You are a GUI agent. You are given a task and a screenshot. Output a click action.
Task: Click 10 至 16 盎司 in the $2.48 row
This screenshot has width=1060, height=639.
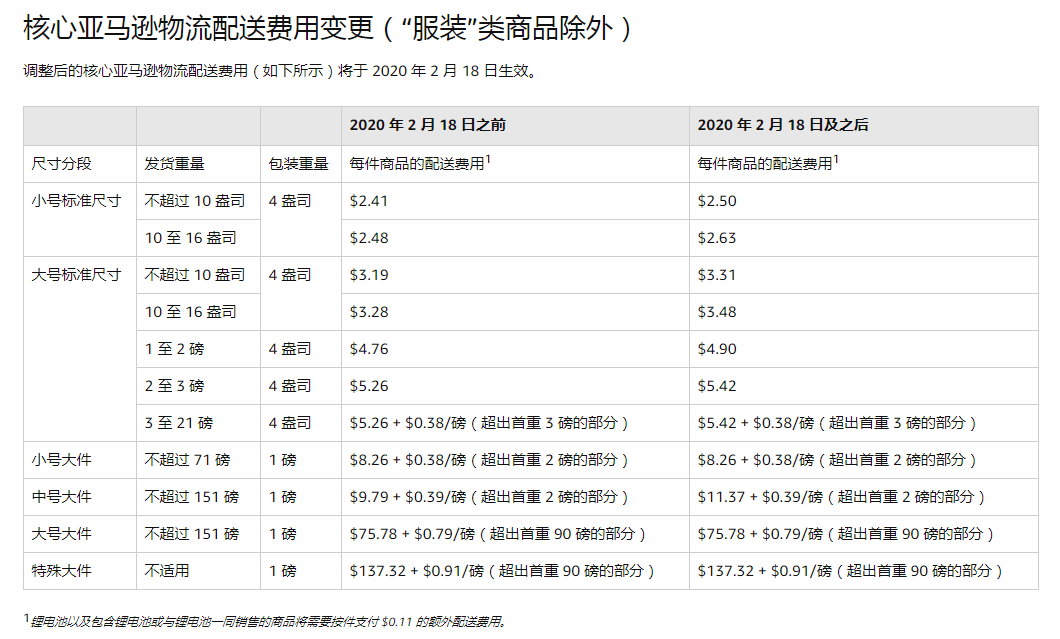pos(191,238)
